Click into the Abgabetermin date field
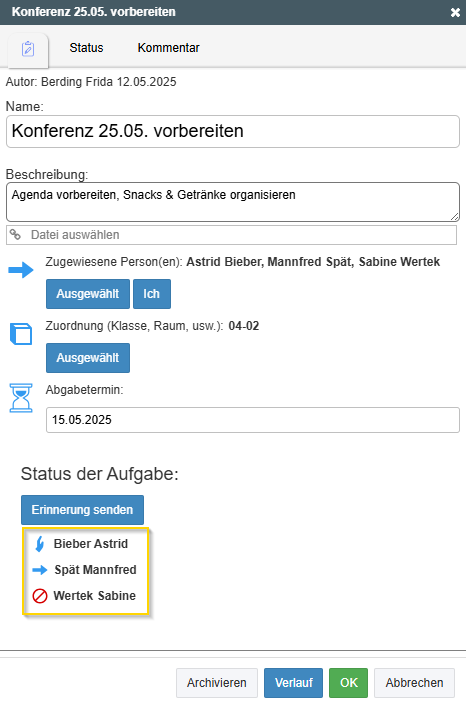The height and width of the screenshot is (705, 466). [253, 420]
